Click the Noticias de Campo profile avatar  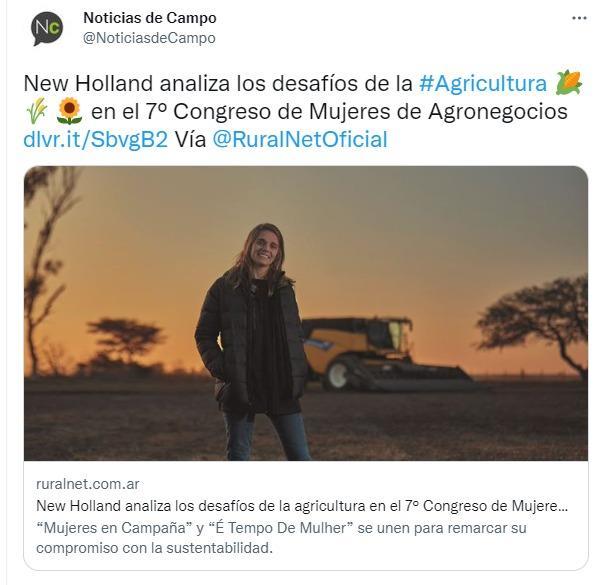pyautogui.click(x=47, y=28)
